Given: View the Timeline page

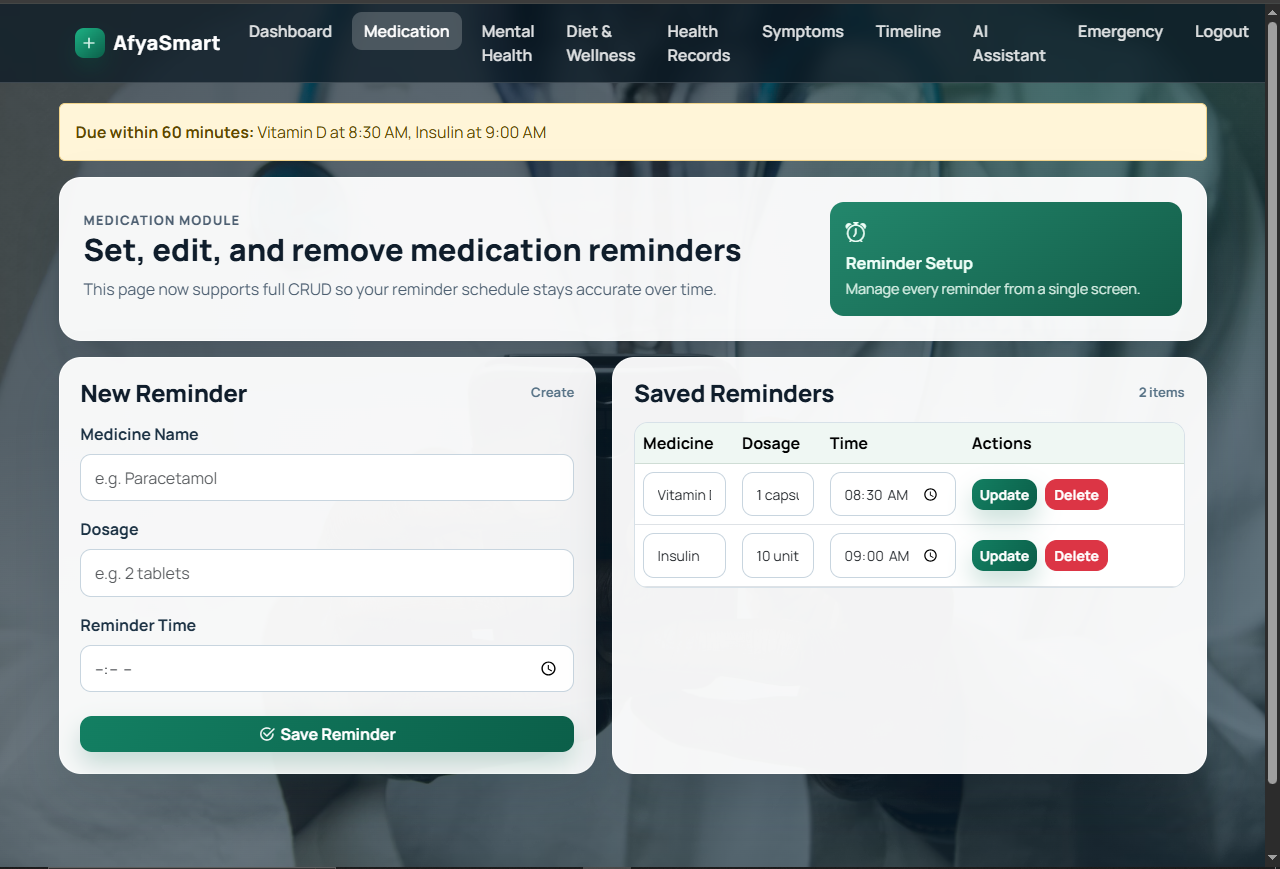Looking at the screenshot, I should (908, 31).
